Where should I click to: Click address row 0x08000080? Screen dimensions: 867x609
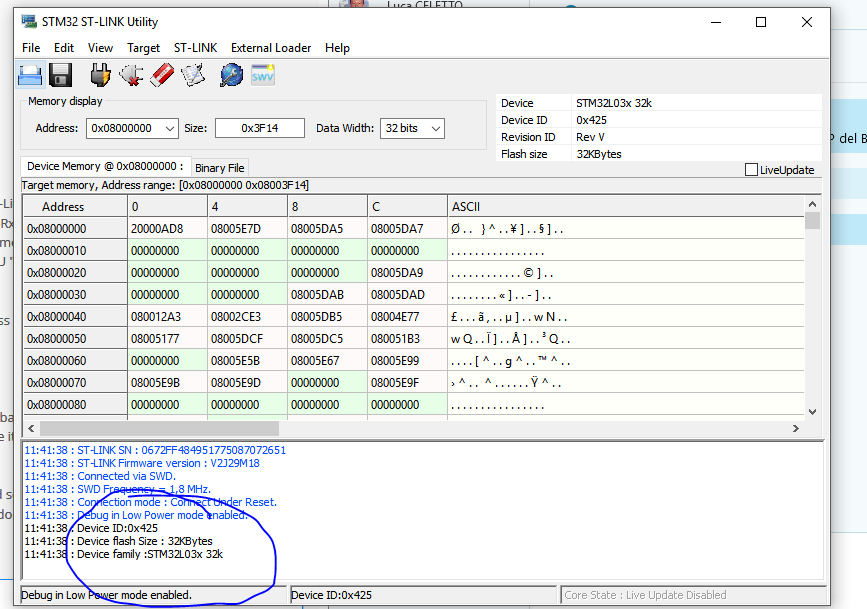pos(75,405)
